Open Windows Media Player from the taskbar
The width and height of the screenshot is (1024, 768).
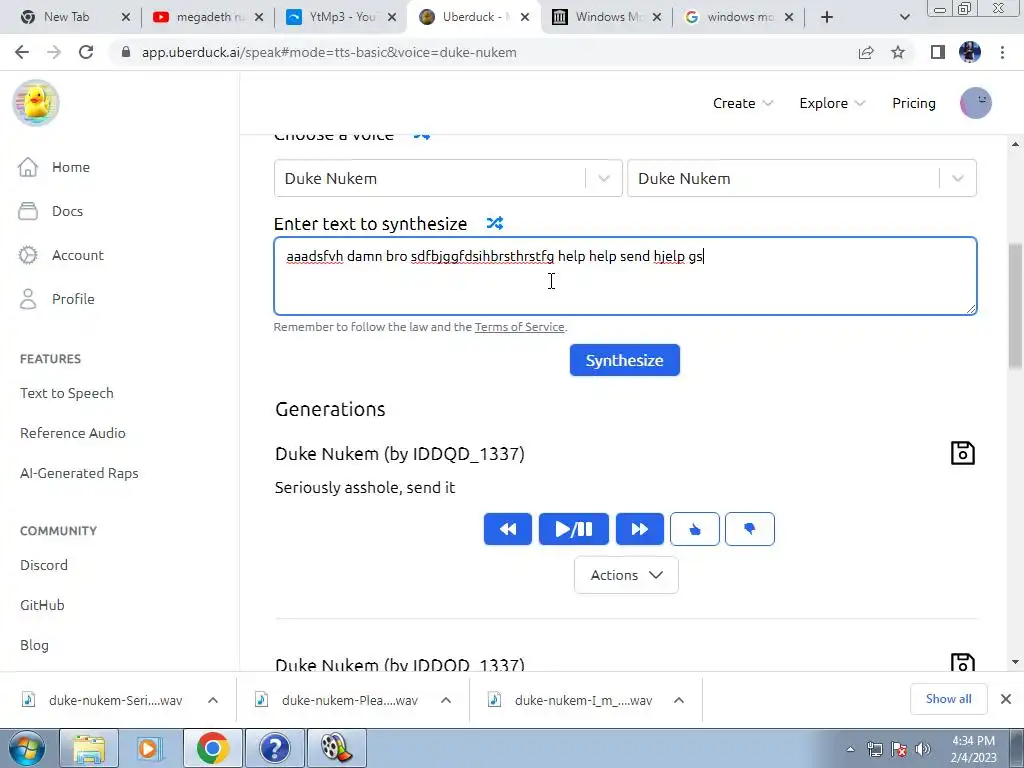pyautogui.click(x=150, y=748)
